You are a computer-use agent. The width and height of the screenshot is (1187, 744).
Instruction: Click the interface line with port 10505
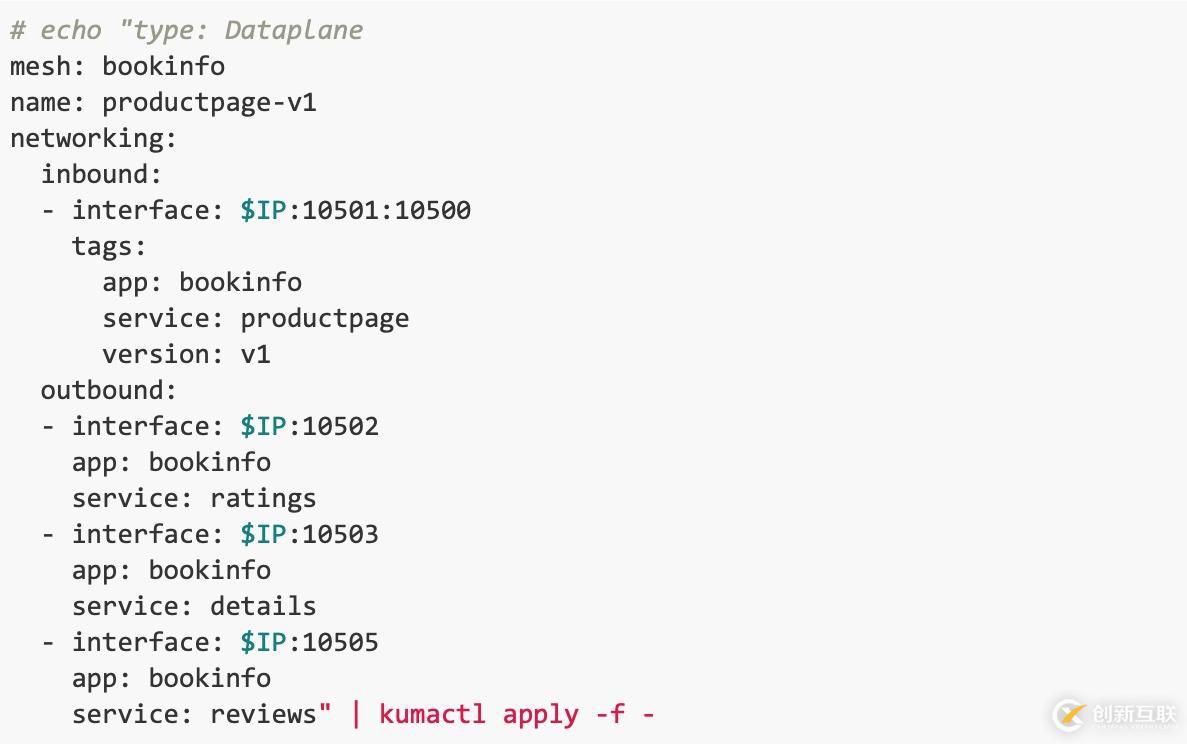click(x=224, y=642)
